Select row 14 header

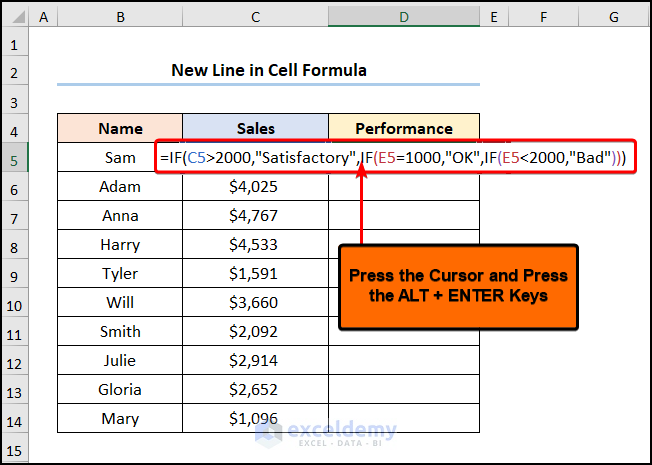(14, 419)
